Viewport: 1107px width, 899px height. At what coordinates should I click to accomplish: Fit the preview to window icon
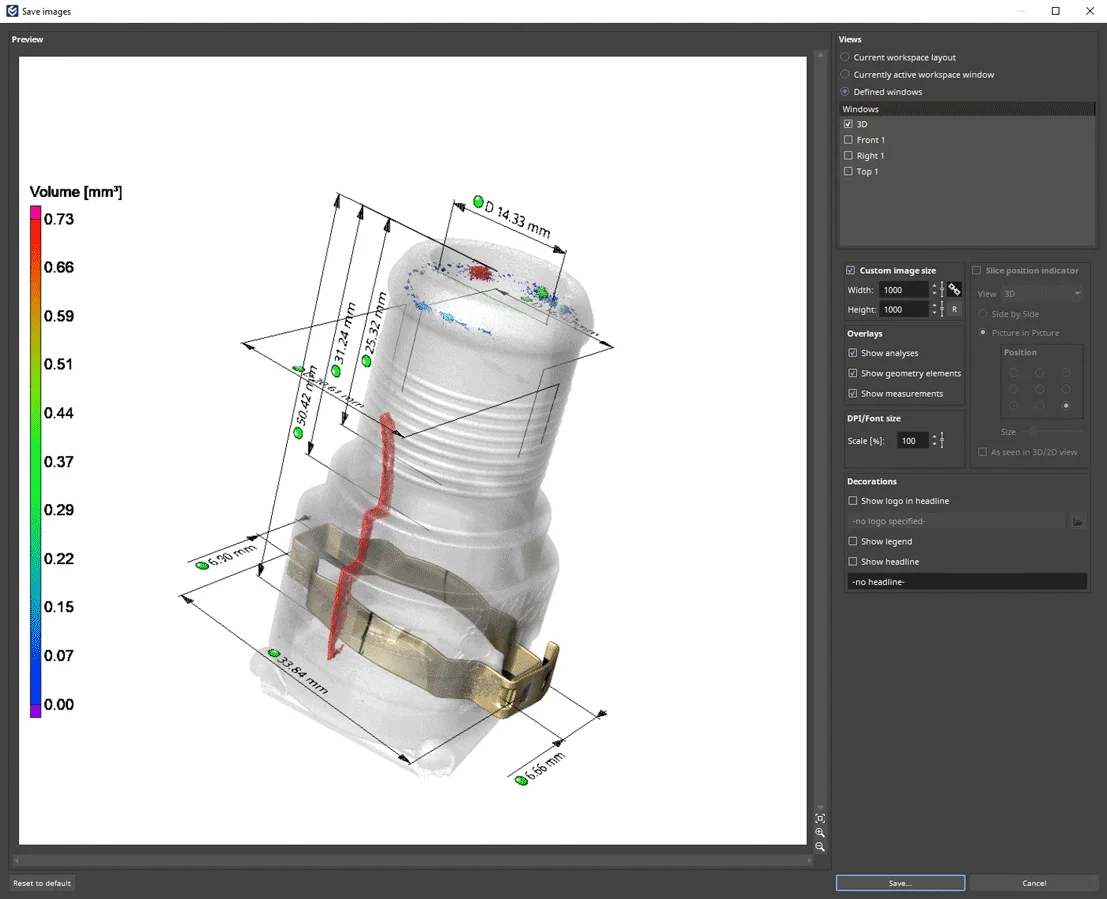[820, 818]
